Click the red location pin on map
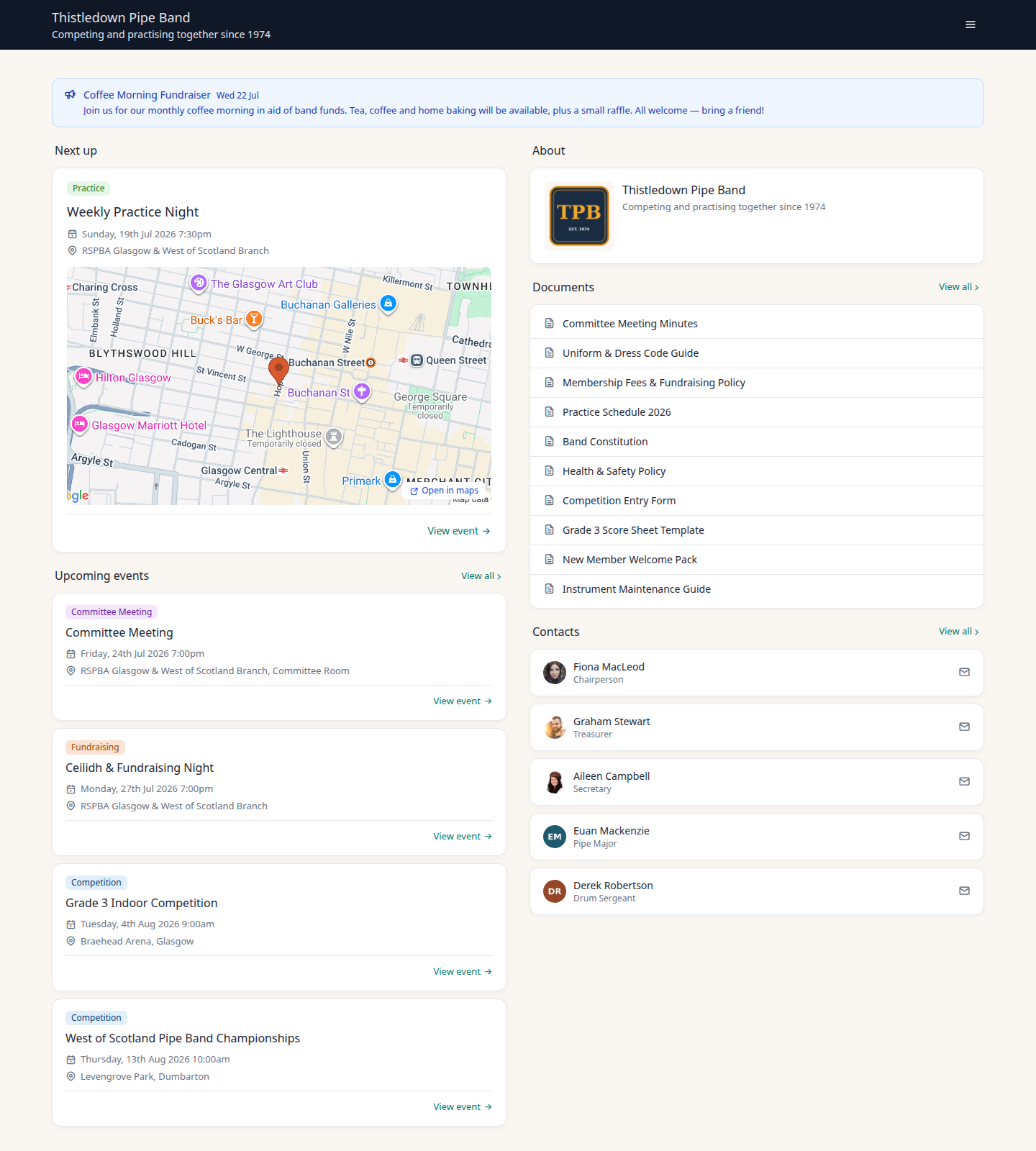This screenshot has height=1151, width=1036. [278, 370]
